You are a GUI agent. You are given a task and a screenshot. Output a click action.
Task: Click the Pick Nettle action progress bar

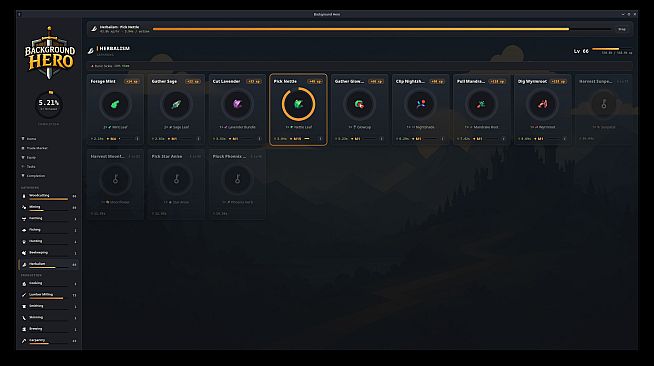pyautogui.click(x=382, y=29)
